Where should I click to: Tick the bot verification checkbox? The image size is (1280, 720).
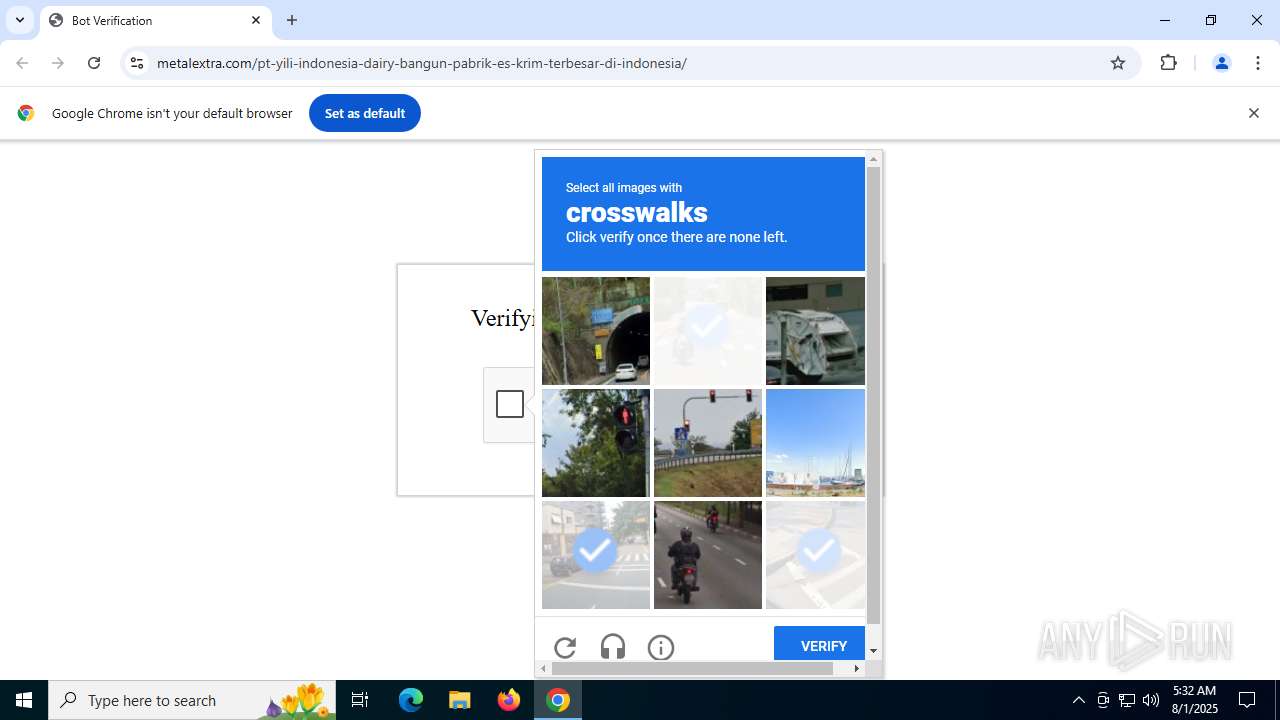point(510,404)
